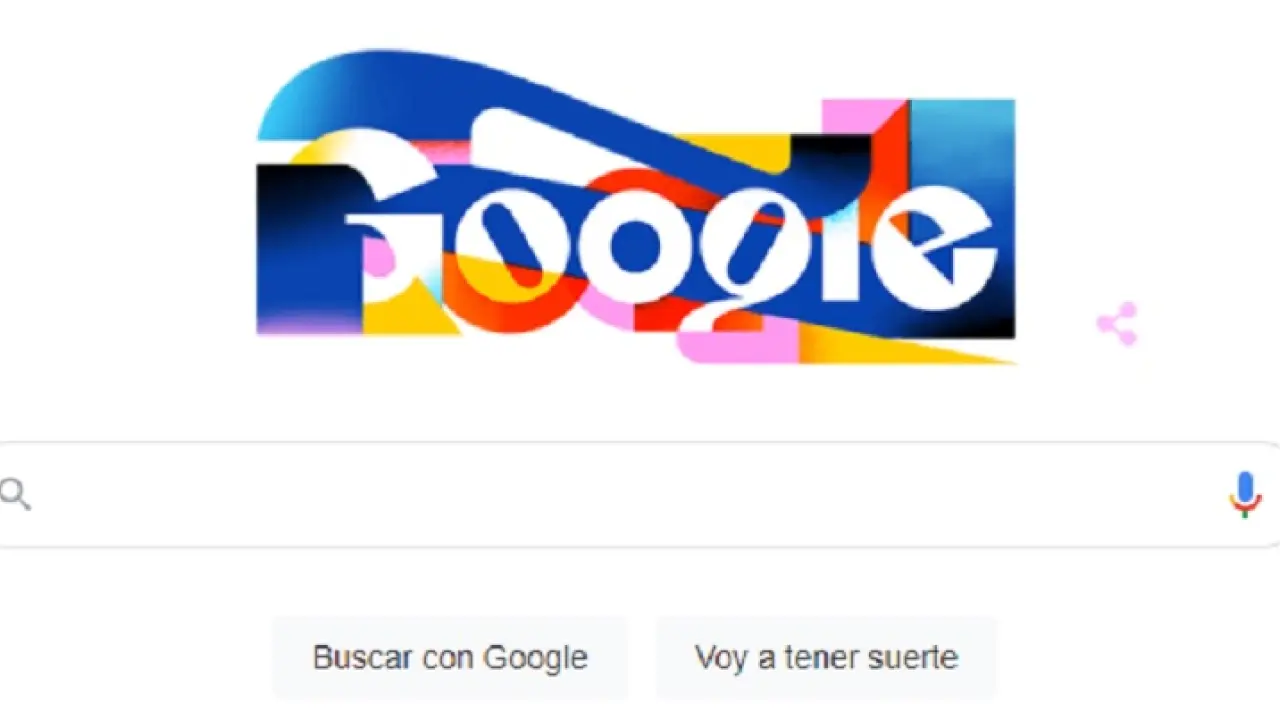Click the pink share icon beside the doodle
This screenshot has width=1280, height=720.
1117,324
